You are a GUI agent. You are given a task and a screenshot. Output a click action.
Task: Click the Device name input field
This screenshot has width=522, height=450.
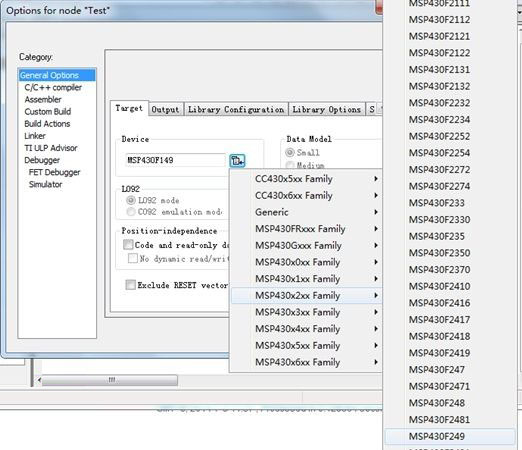click(x=176, y=160)
